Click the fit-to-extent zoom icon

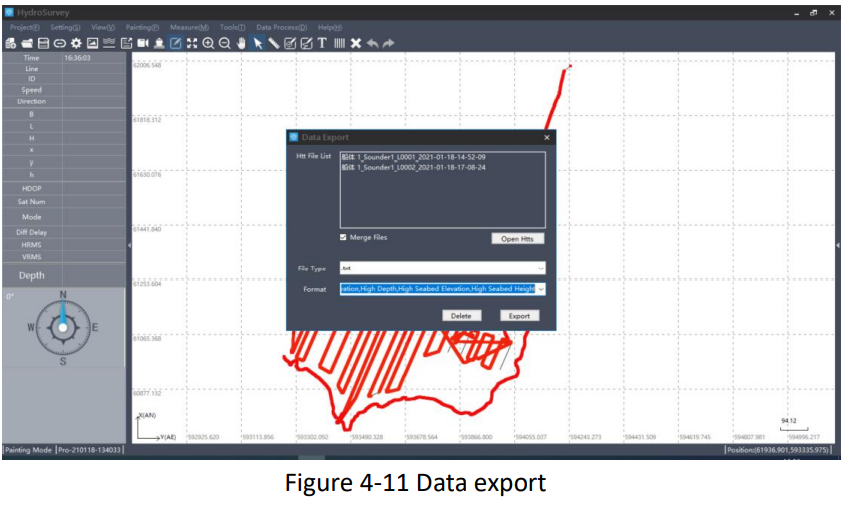coord(192,44)
